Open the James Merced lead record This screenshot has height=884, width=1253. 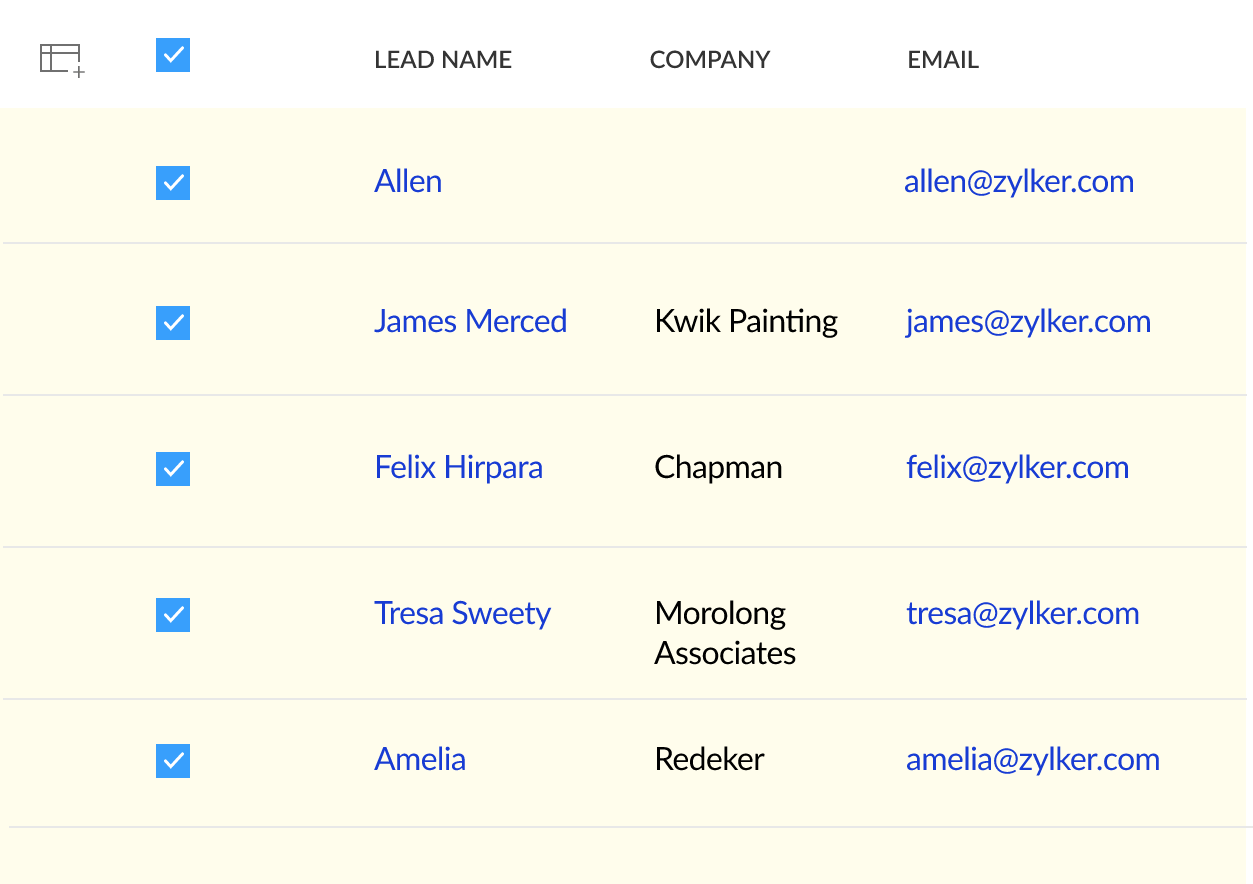[x=470, y=322]
